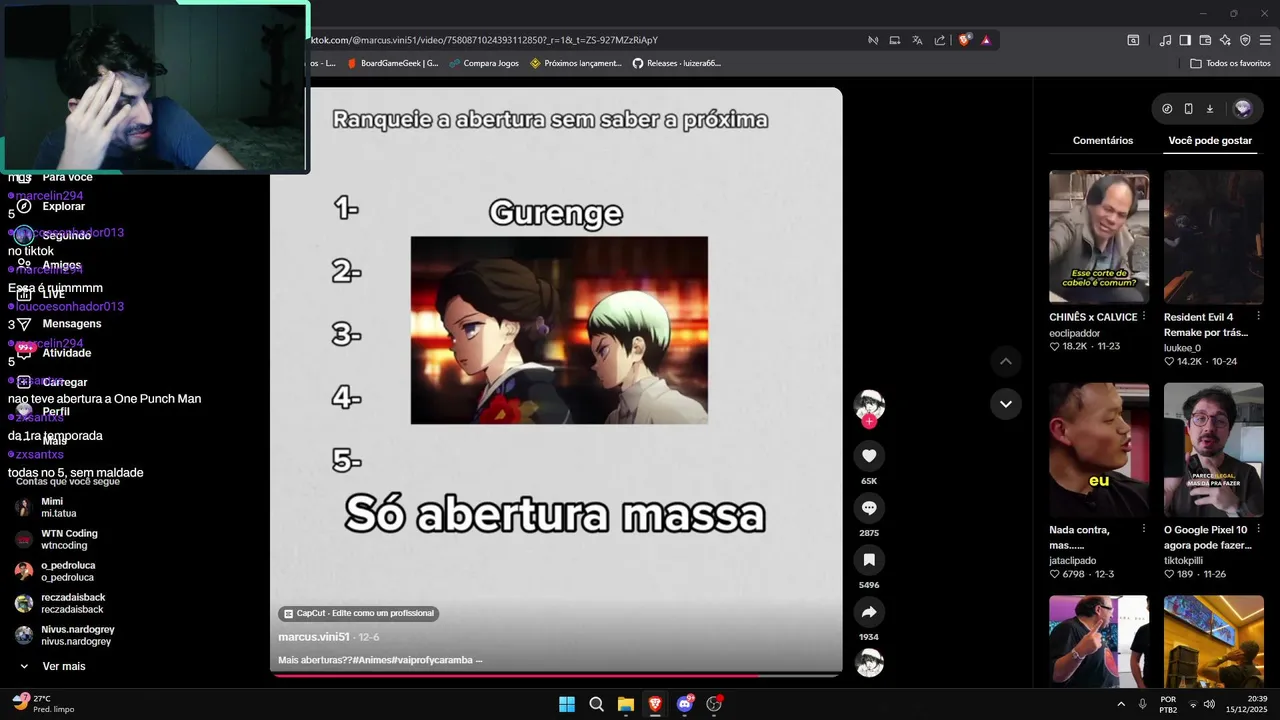Click the microphone icon in system tray
The image size is (1280, 720).
(x=1142, y=704)
